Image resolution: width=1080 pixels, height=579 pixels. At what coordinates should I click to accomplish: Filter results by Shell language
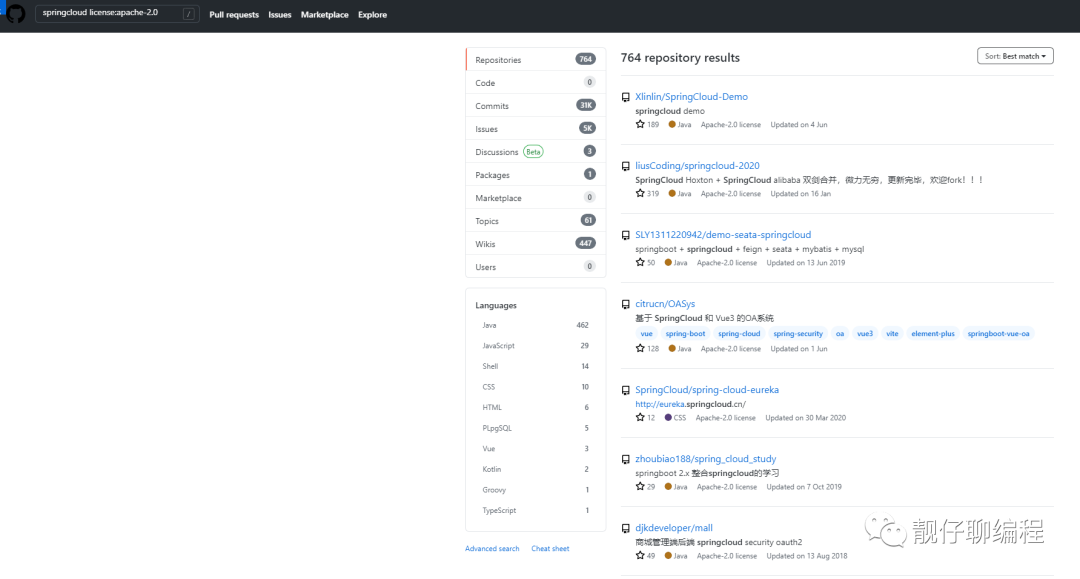point(535,366)
